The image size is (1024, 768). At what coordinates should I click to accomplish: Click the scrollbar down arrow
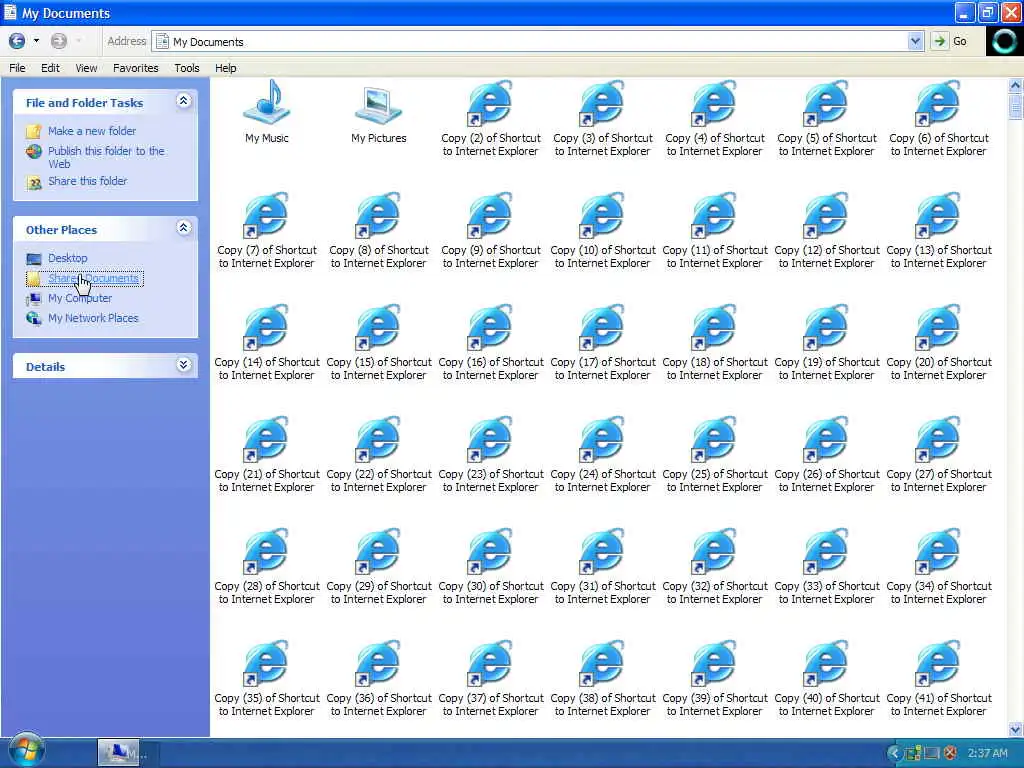[1016, 729]
